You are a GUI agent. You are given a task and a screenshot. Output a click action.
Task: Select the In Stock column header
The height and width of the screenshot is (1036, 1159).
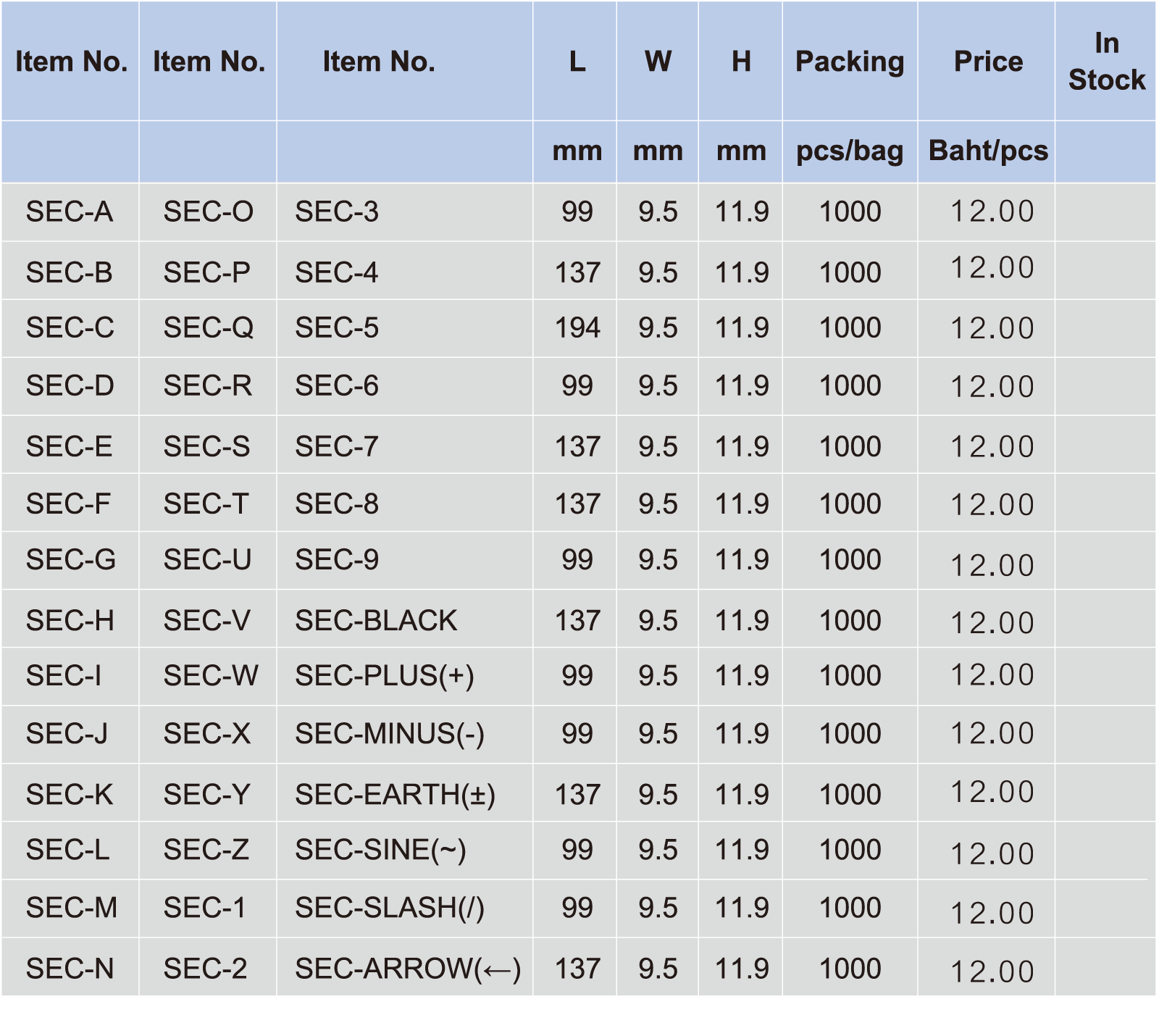click(x=1106, y=62)
